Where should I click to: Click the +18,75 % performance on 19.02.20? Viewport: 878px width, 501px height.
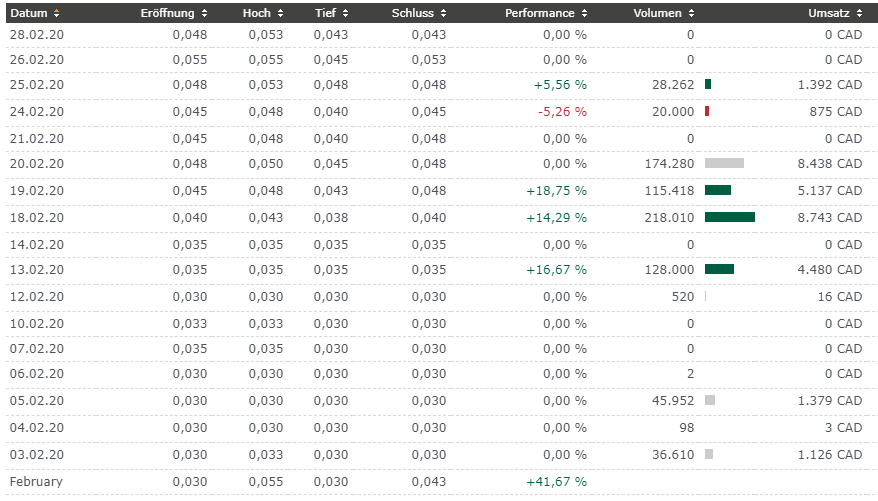click(556, 190)
